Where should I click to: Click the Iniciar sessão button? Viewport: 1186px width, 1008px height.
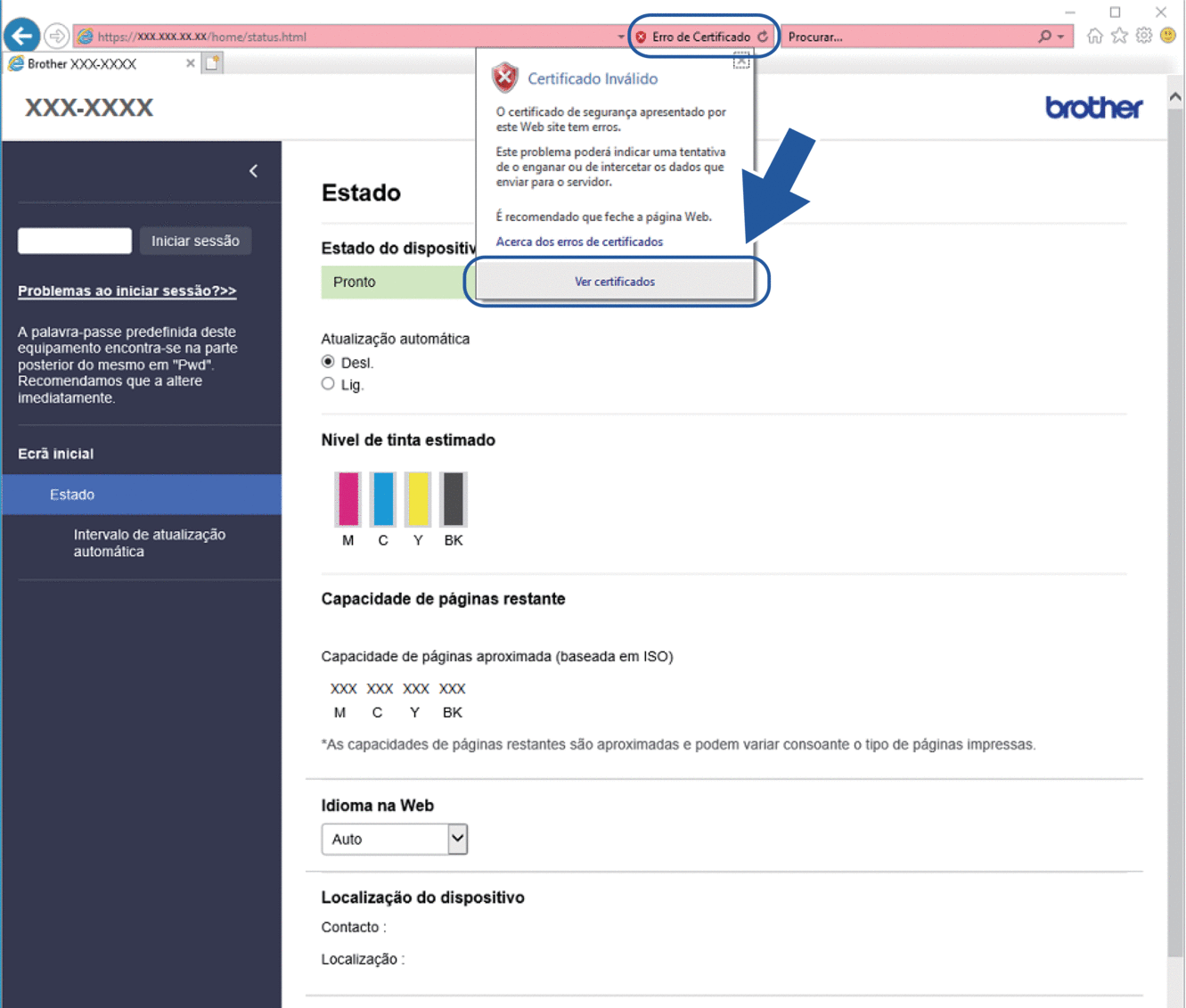[x=195, y=241]
